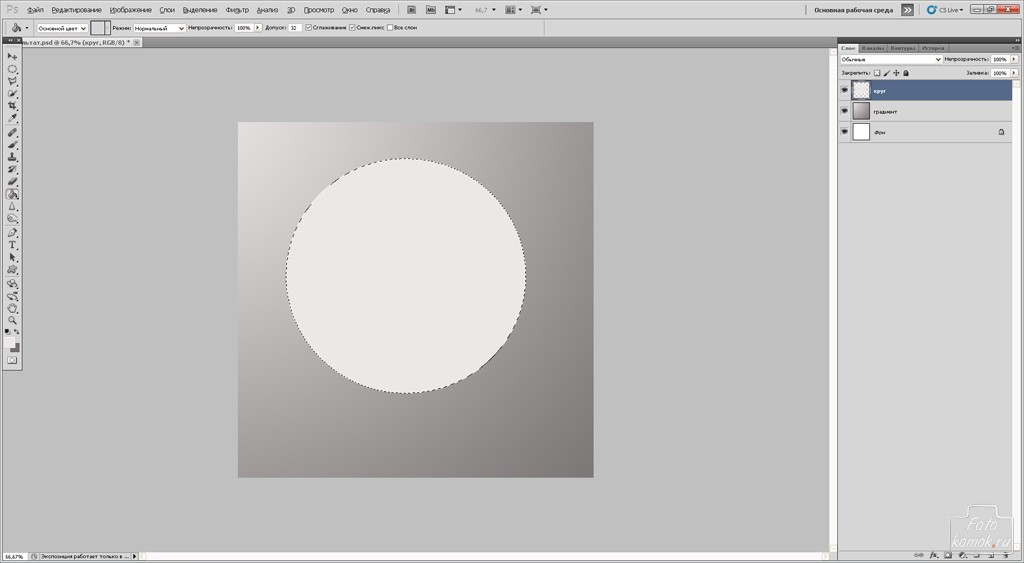Select the 3D Camera Orbit tool

pyautogui.click(x=12, y=297)
